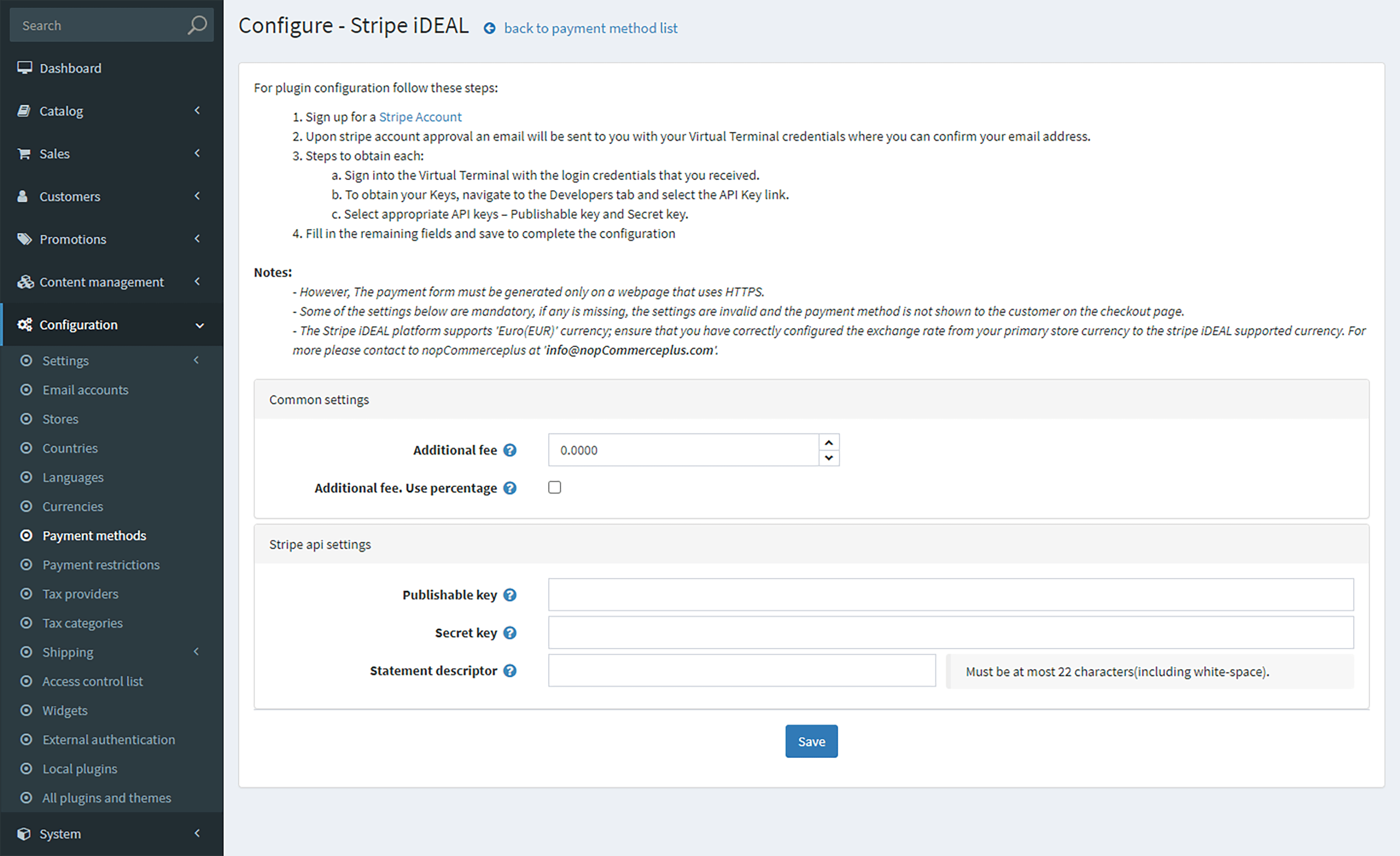Click the circle icon beside Countries

(x=26, y=448)
